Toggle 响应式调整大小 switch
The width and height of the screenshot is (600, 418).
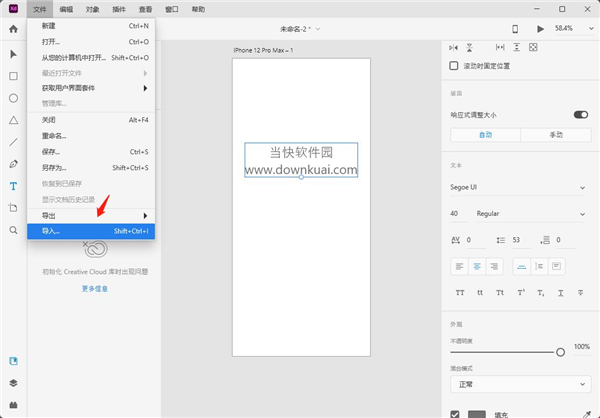(x=580, y=115)
